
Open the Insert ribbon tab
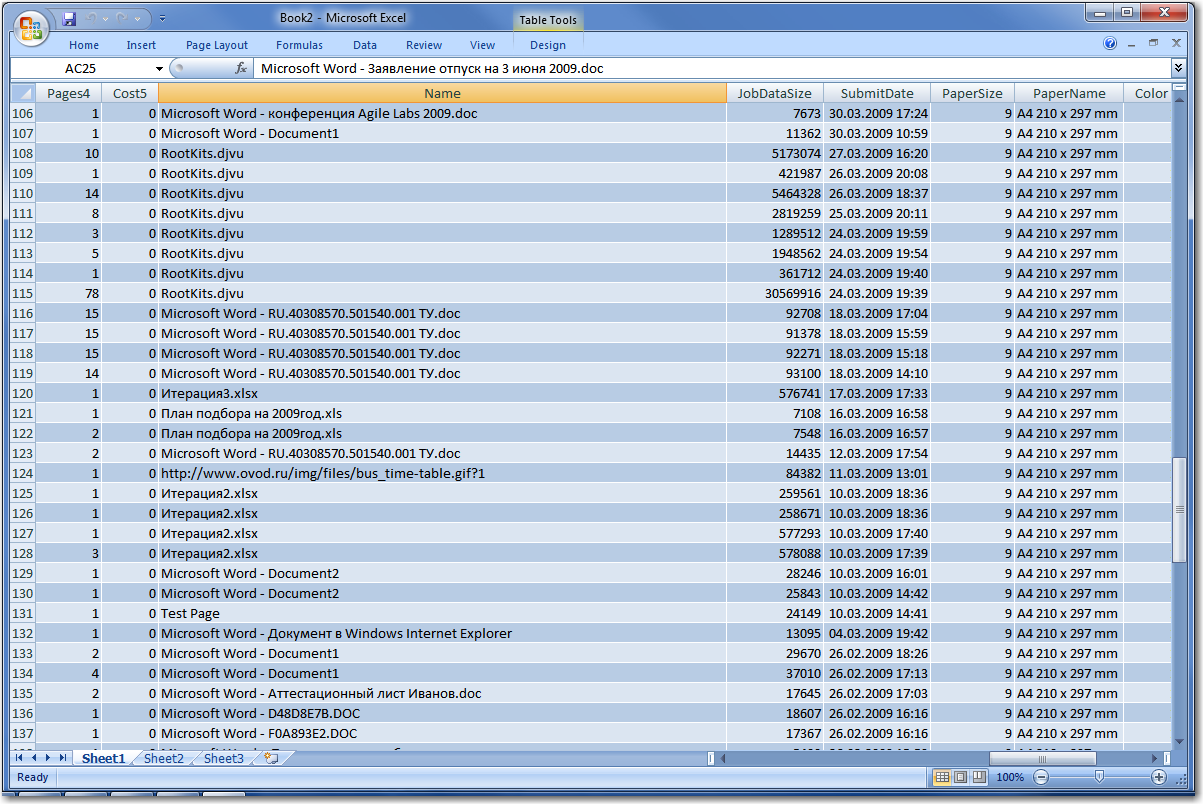141,45
